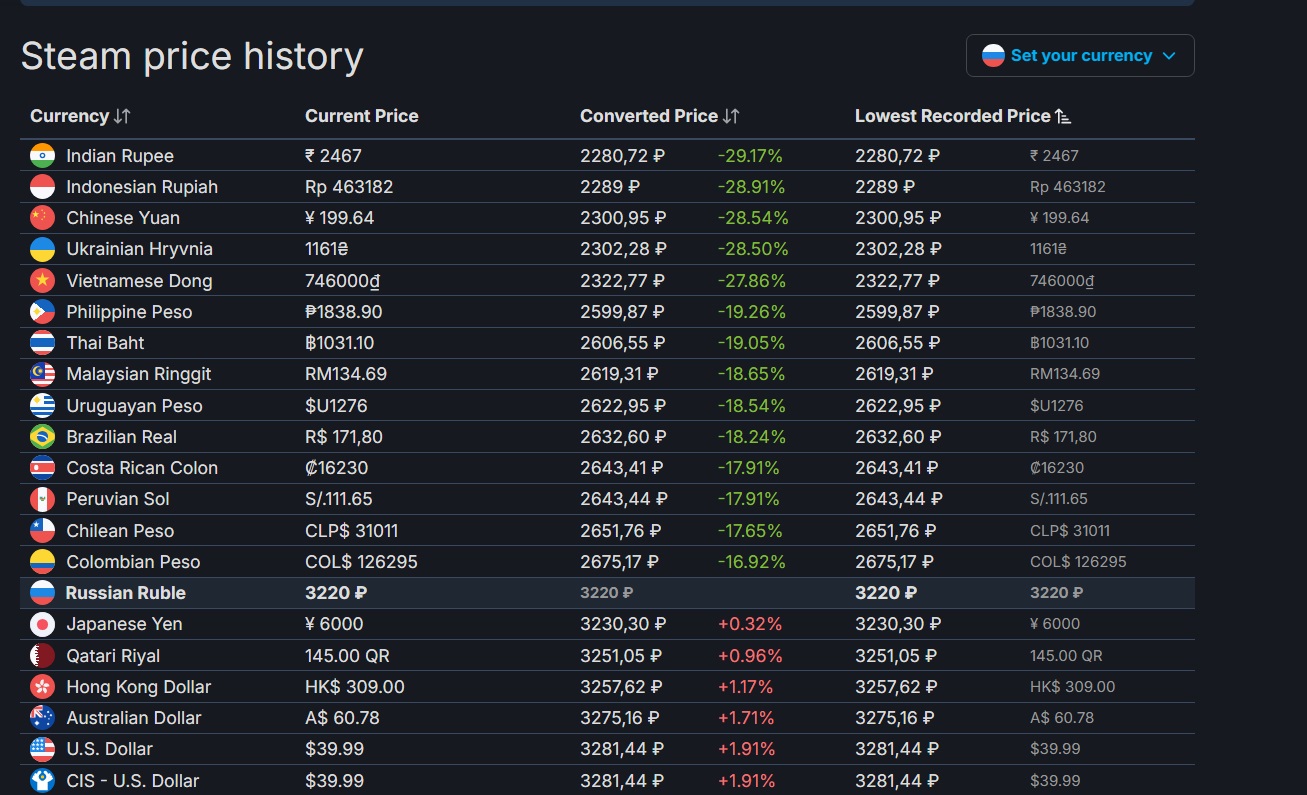Click the Russian Ruble currency name
The image size is (1307, 795).
[126, 593]
